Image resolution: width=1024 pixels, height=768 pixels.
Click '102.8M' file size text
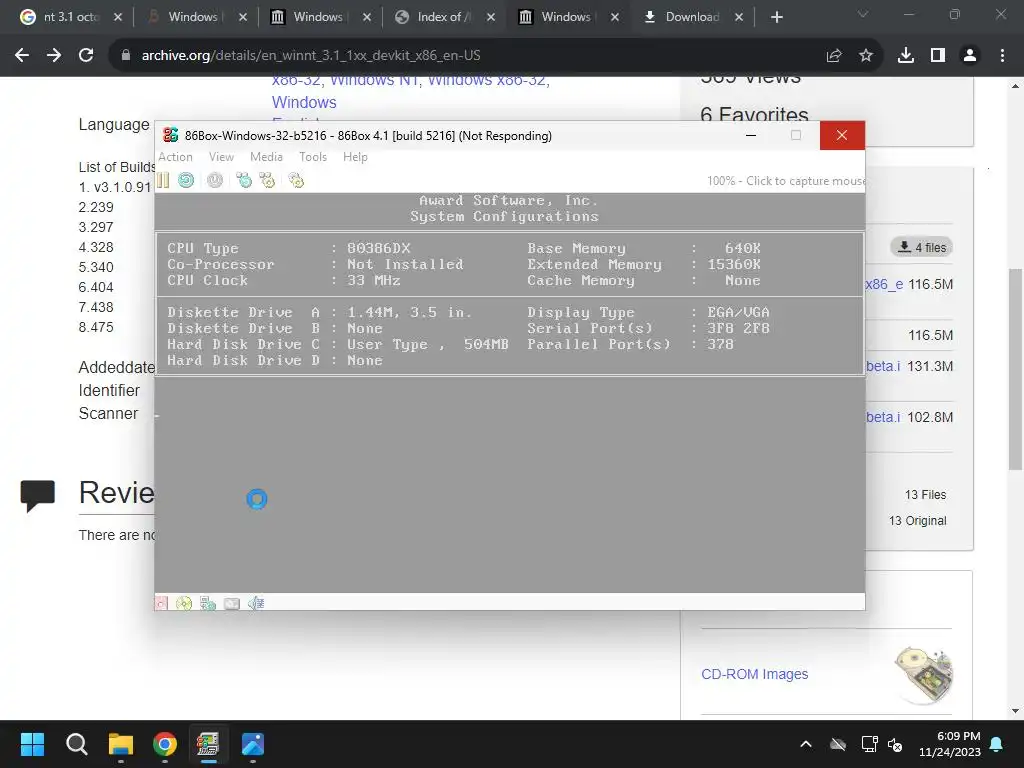pyautogui.click(x=930, y=417)
